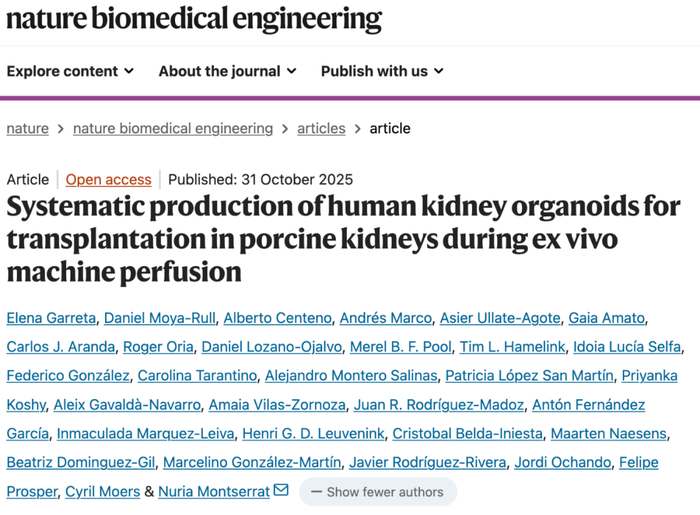Screen dimensions: 700x515
Task: Open the About the journal menu
Action: 227,71
